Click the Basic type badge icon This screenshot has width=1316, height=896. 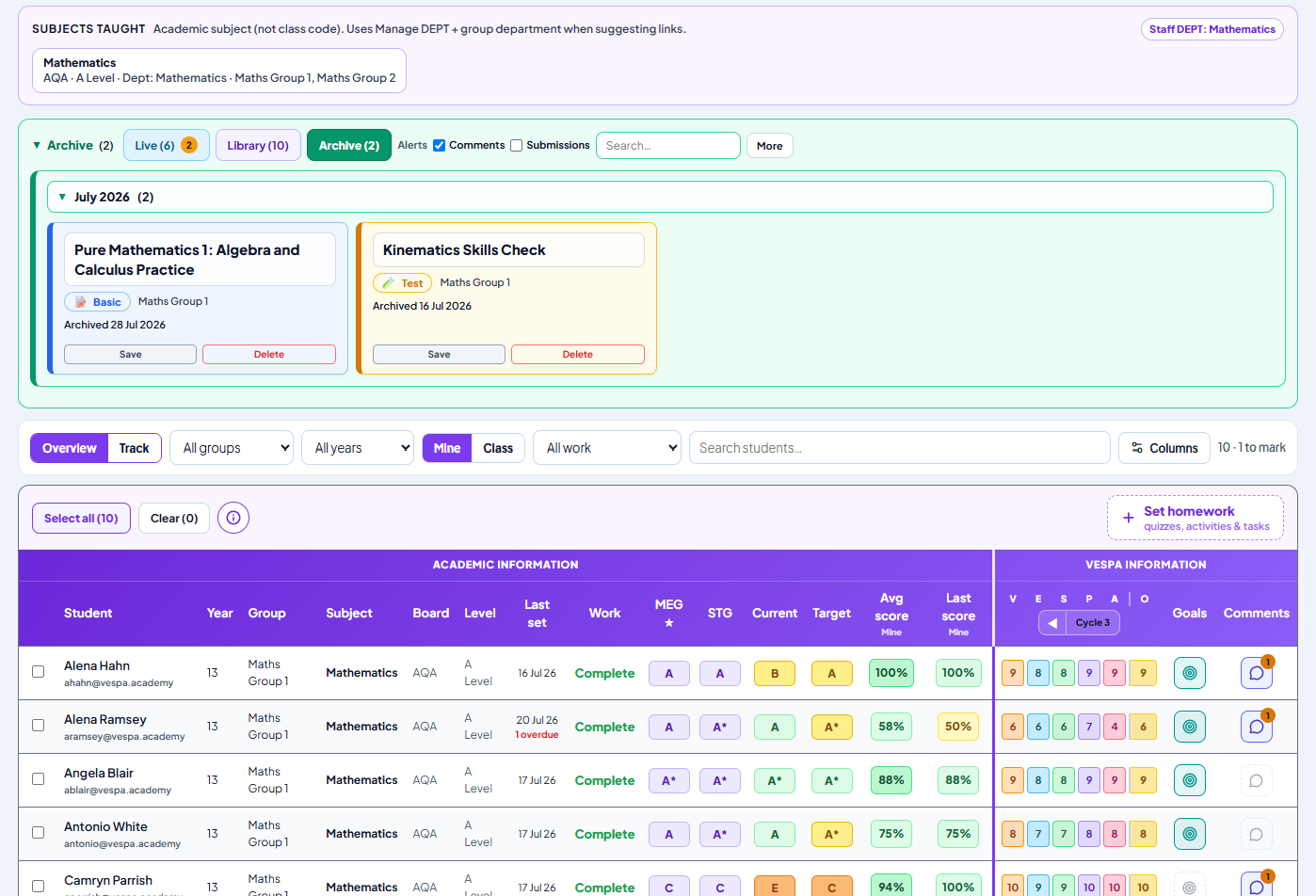tap(81, 302)
